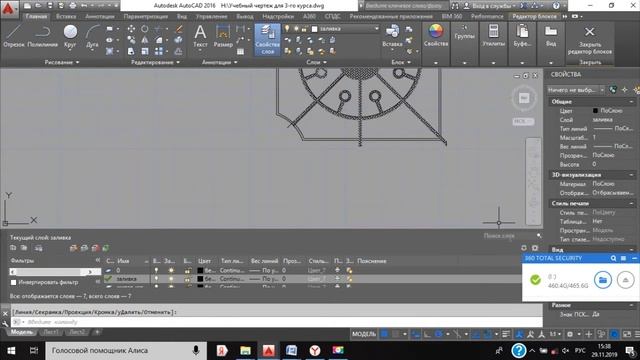This screenshot has width=640, height=360.
Task: Check the Инвертировать фильтр checkbox
Action: [x=13, y=282]
